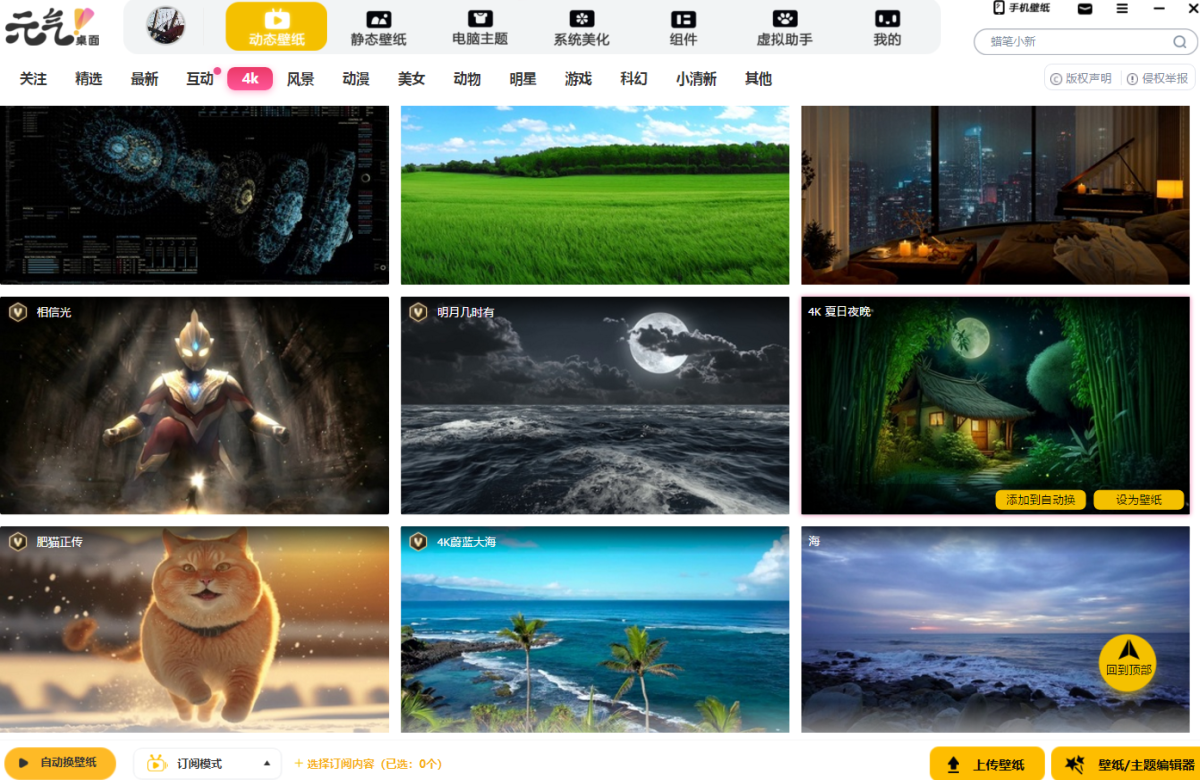Screen dimensions: 1200x780
Task: Open the 明月几时有 moon wallpaper
Action: pyautogui.click(x=595, y=405)
